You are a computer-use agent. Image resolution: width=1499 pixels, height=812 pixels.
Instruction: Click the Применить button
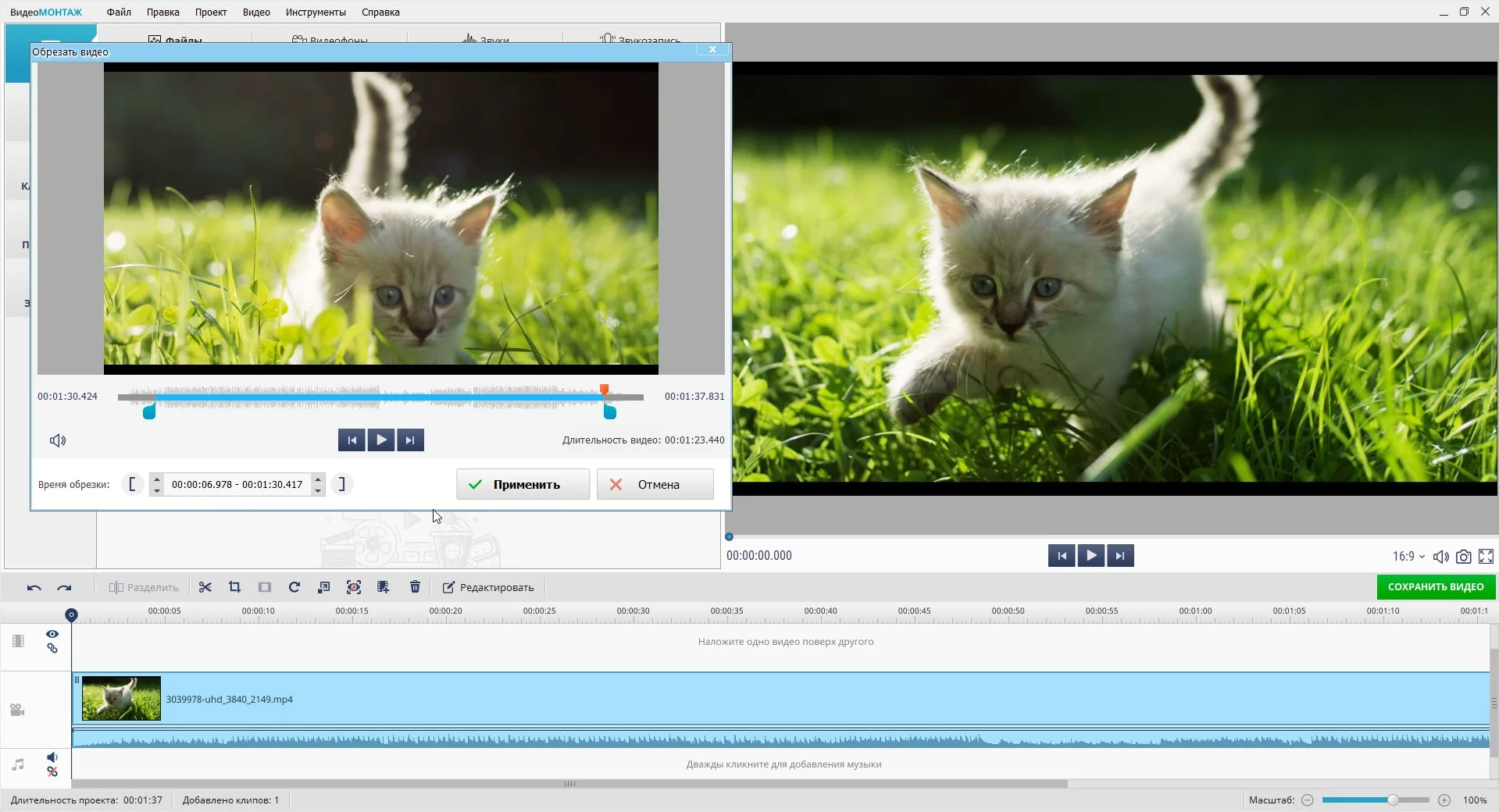point(523,484)
